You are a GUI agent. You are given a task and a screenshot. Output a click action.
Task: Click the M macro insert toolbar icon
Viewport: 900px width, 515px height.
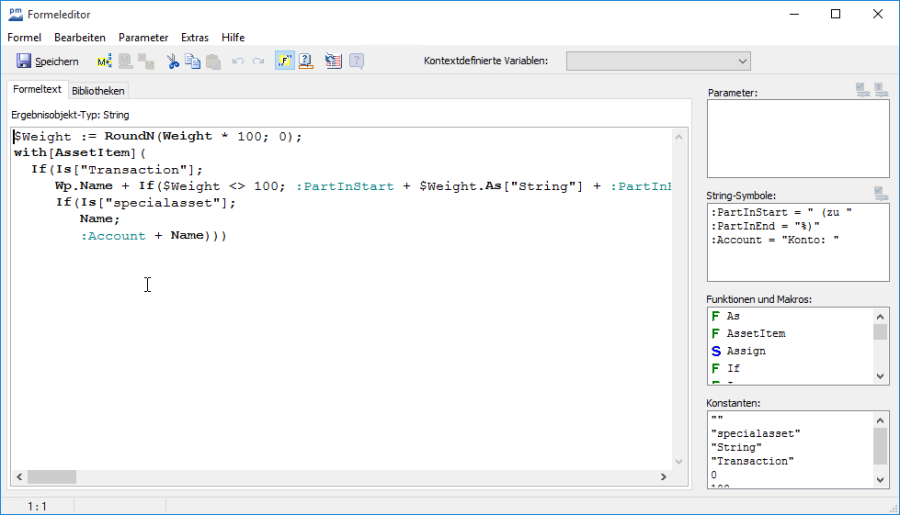(x=104, y=62)
